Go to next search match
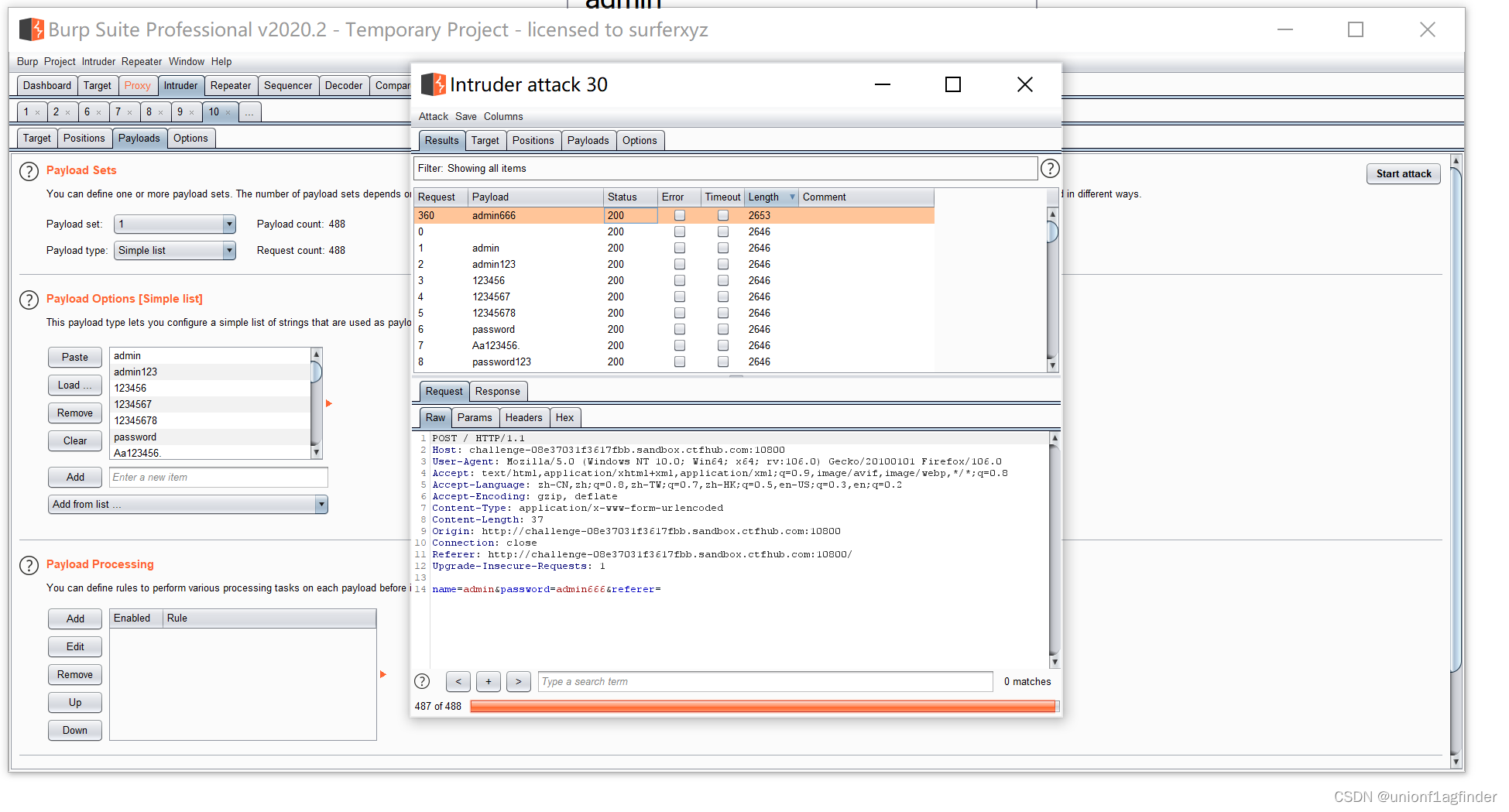Image resolution: width=1509 pixels, height=812 pixels. 519,682
